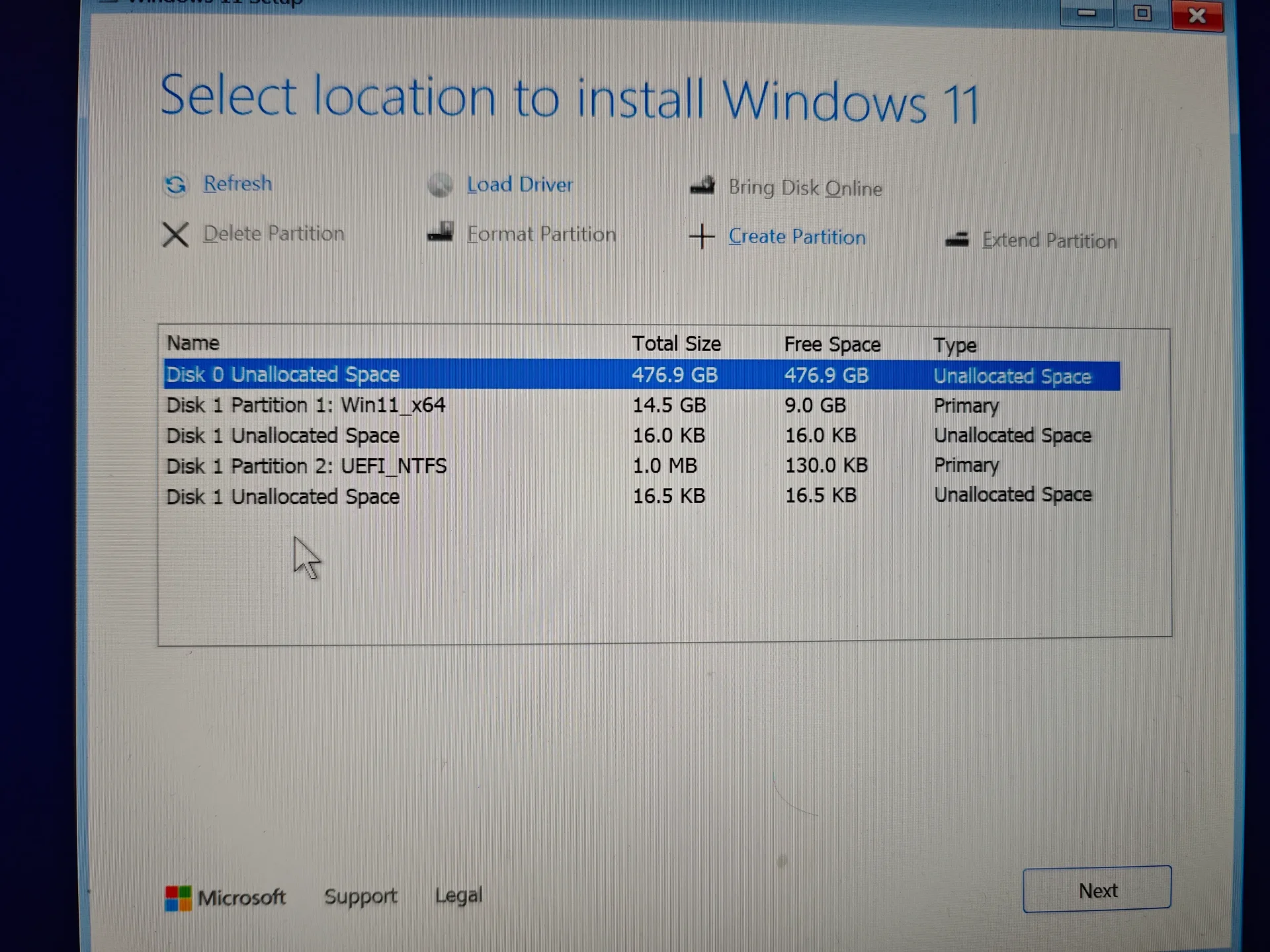Viewport: 1270px width, 952px height.
Task: Open the Legal link
Action: point(458,896)
